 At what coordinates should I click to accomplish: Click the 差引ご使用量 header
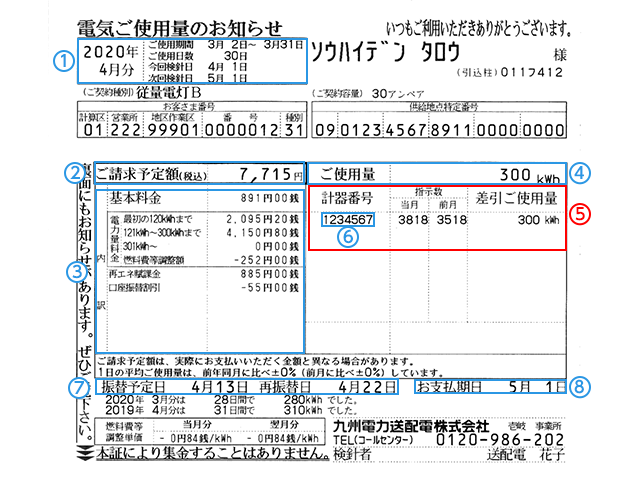coord(516,198)
